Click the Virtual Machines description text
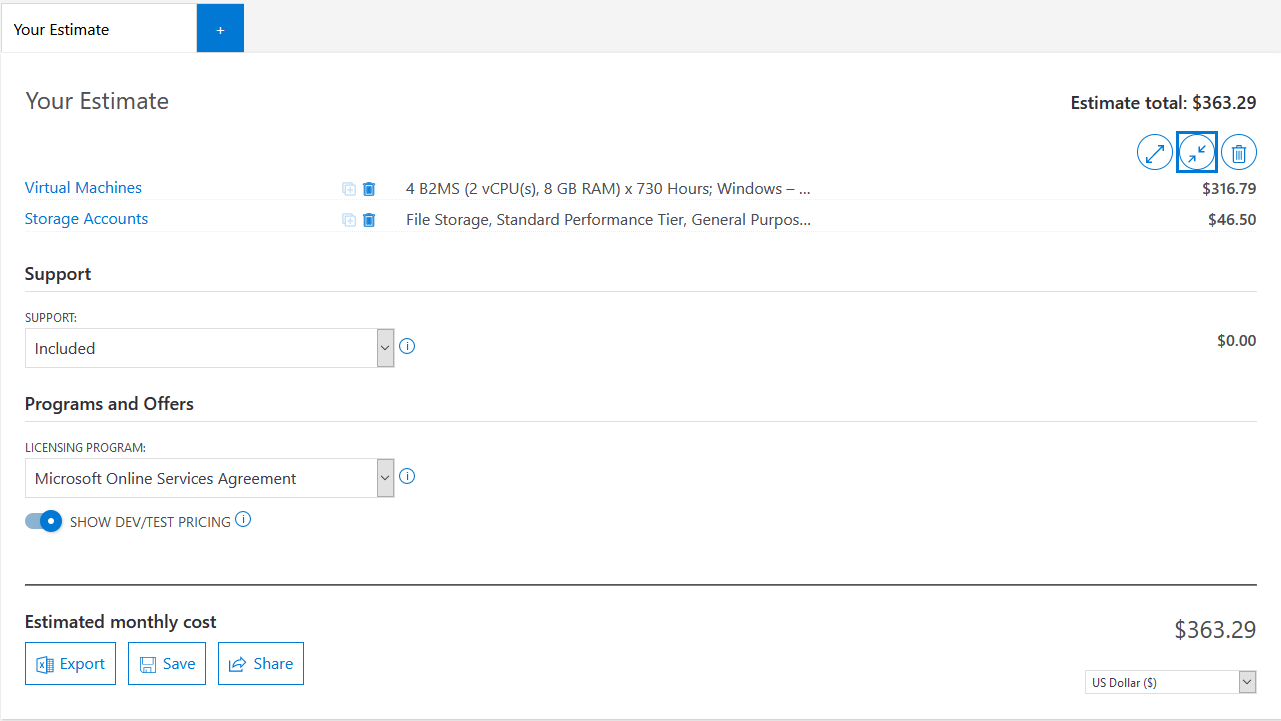Screen dimensions: 1281x721 (x=608, y=188)
